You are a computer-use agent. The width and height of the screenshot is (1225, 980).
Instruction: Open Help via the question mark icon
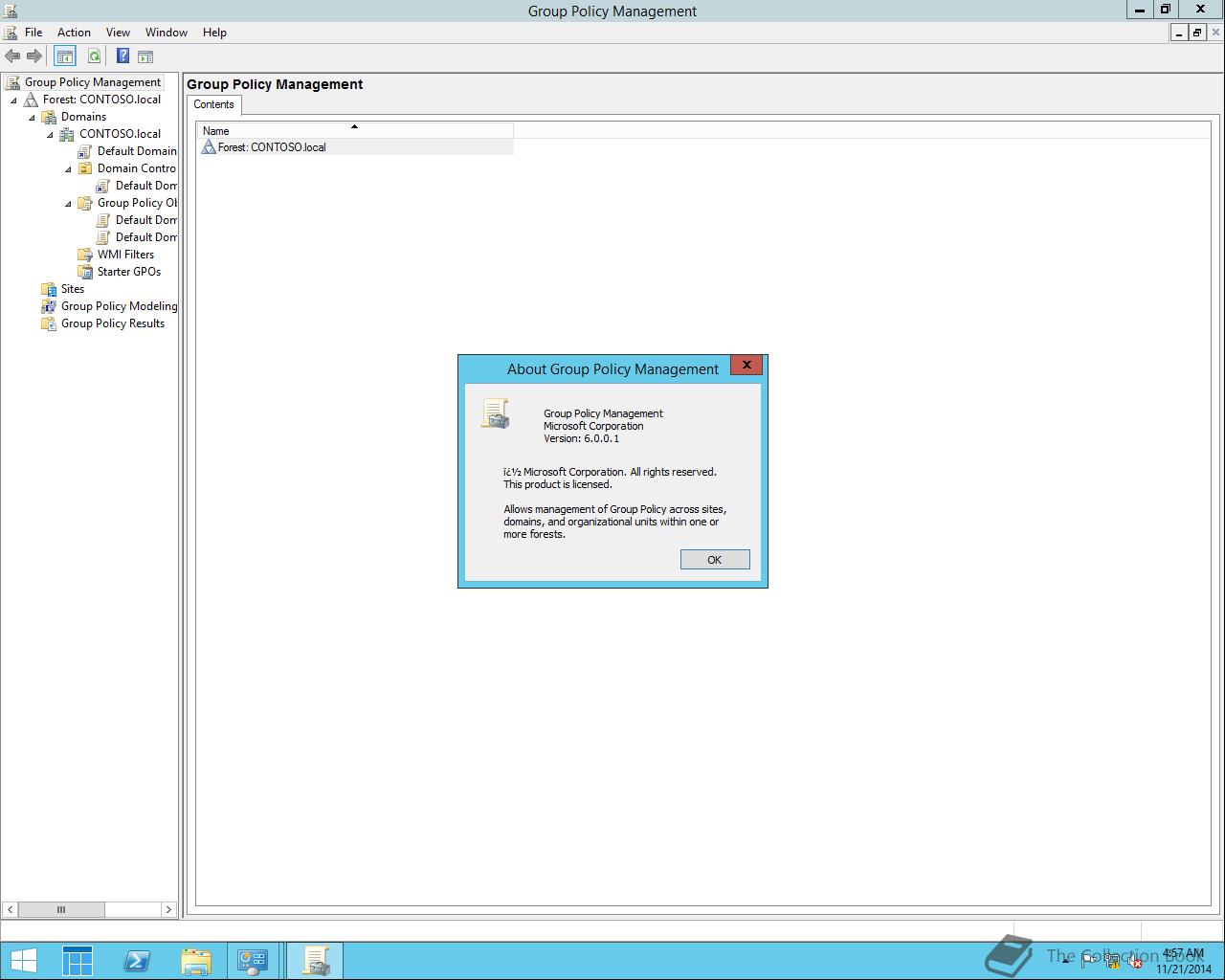[122, 56]
